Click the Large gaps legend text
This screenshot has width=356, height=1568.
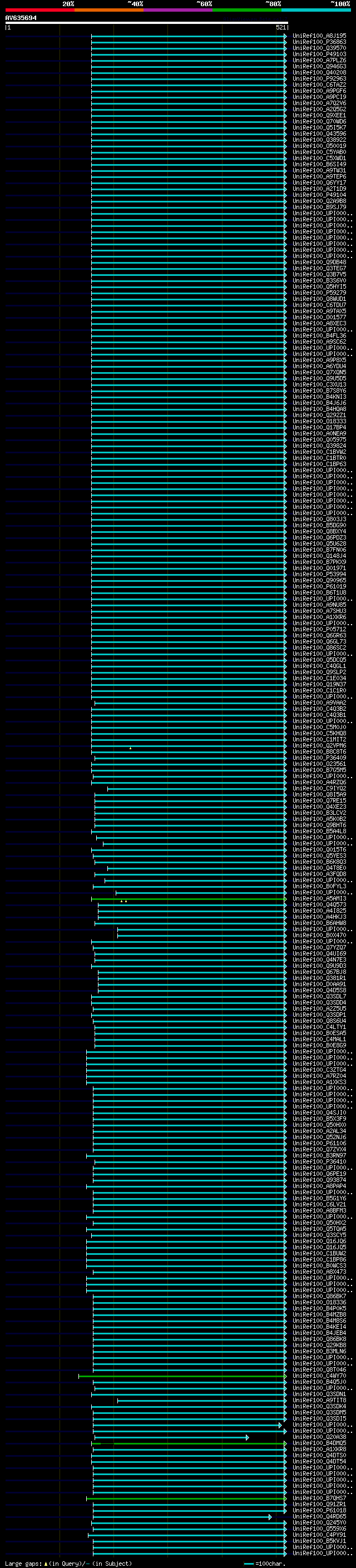67,1564
